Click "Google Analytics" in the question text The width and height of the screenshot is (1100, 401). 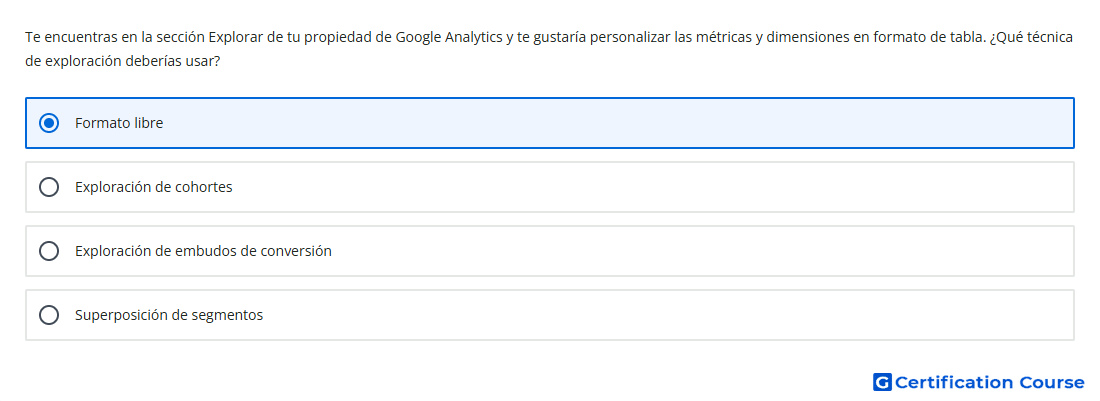449,37
